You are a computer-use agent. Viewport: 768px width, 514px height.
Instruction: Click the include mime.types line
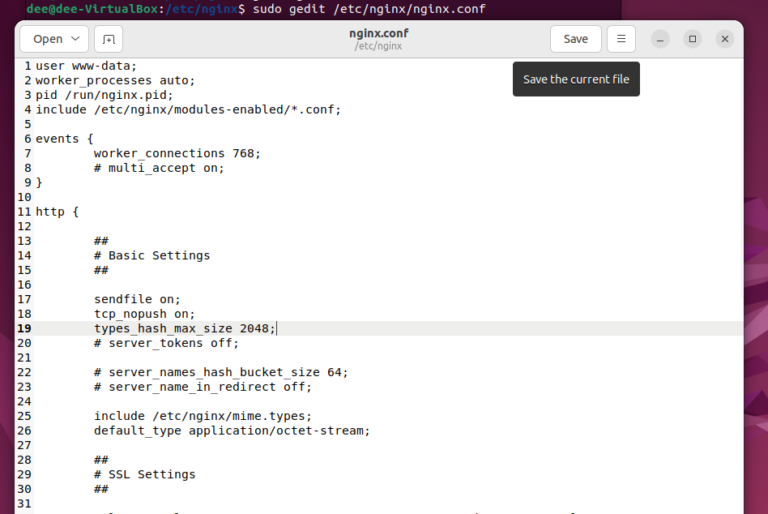pyautogui.click(x=203, y=416)
